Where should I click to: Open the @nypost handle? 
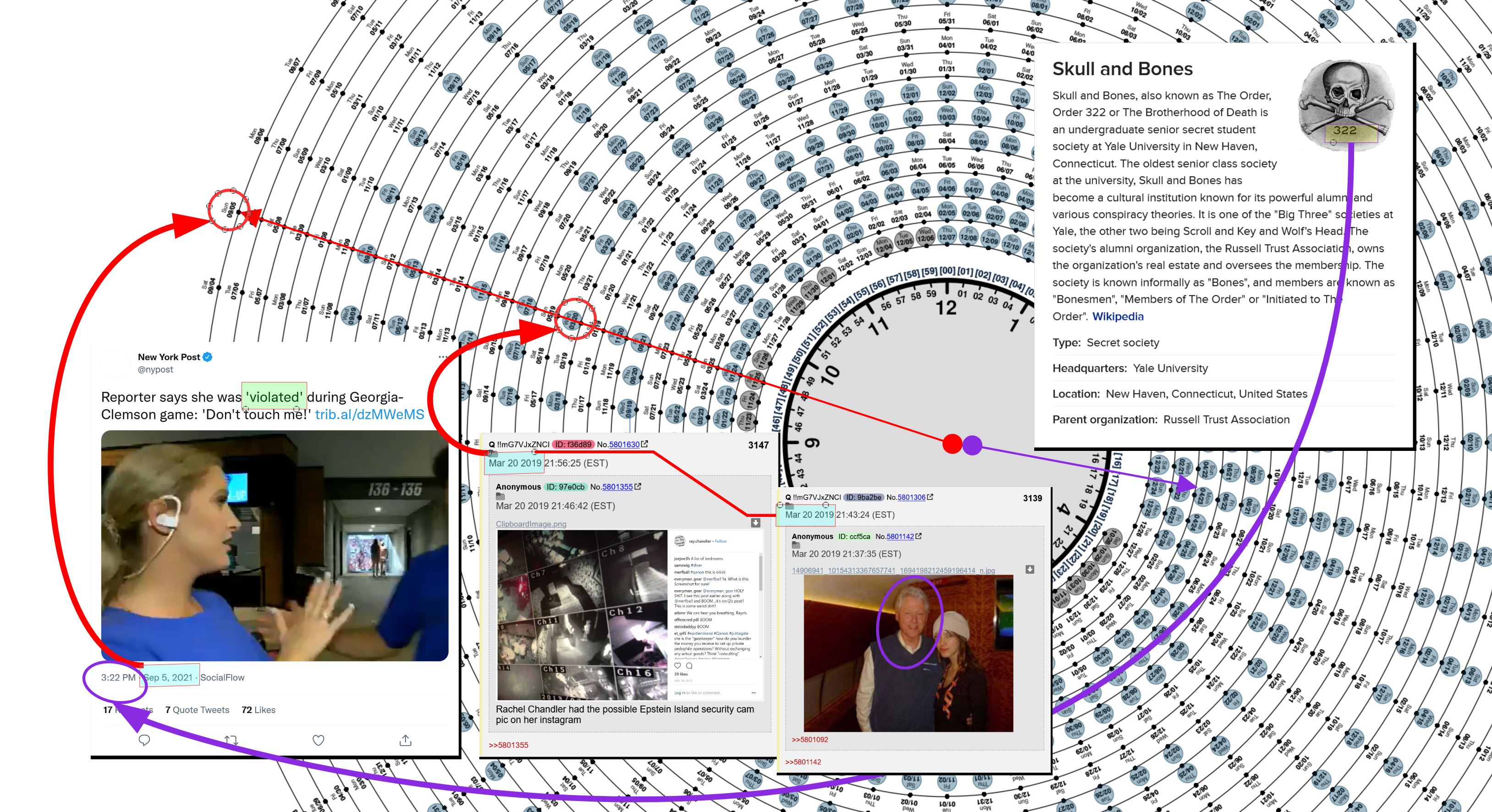(x=155, y=369)
